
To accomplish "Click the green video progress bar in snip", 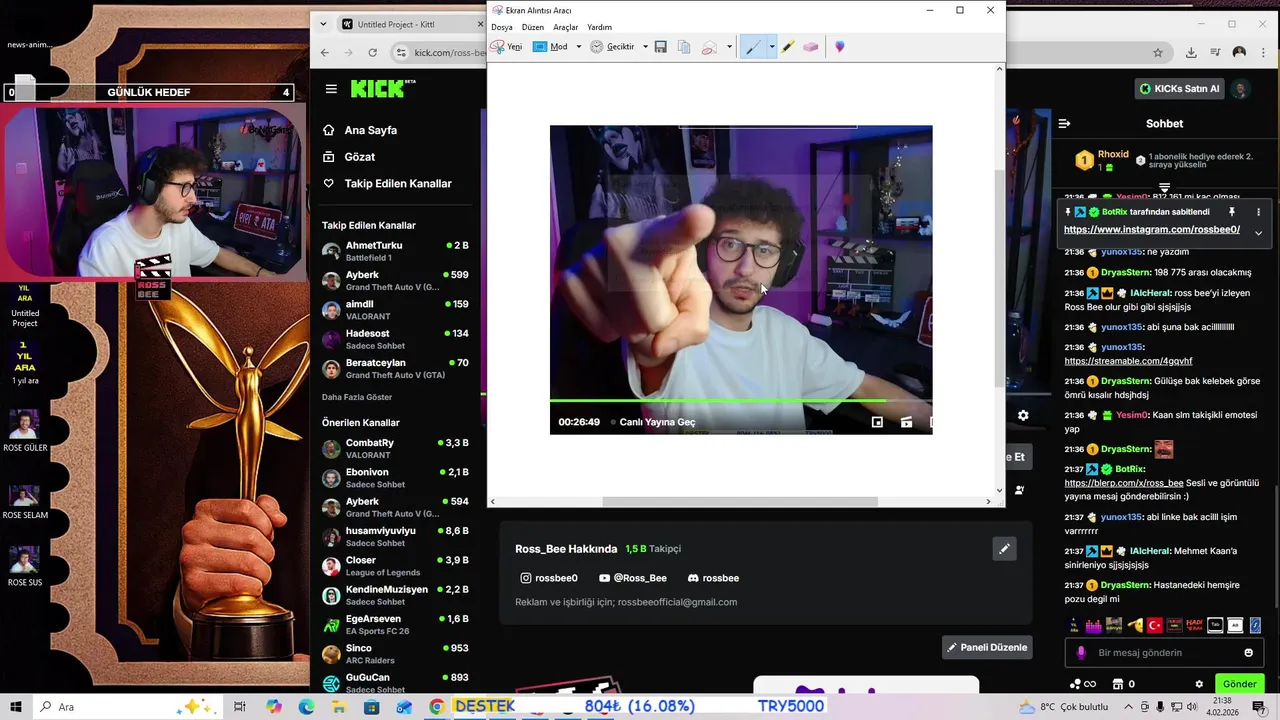I will coord(718,401).
